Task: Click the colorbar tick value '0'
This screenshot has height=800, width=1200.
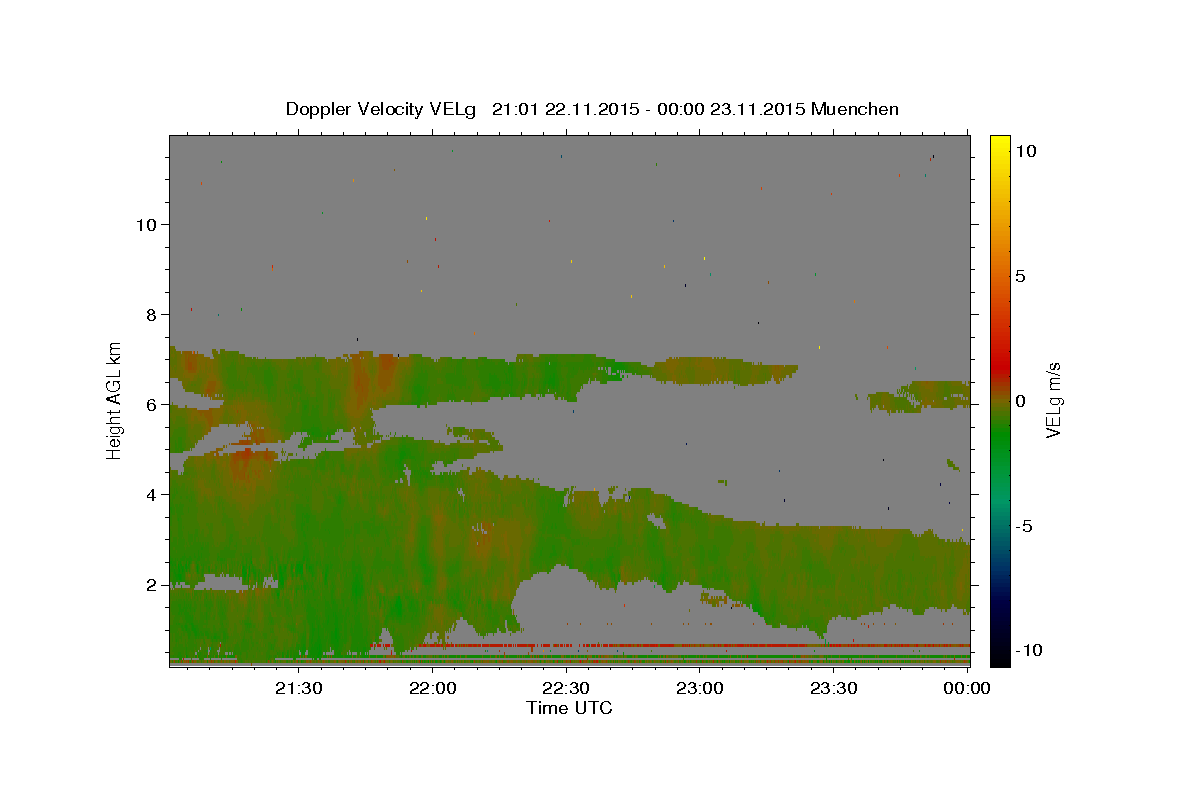Action: click(x=1019, y=401)
